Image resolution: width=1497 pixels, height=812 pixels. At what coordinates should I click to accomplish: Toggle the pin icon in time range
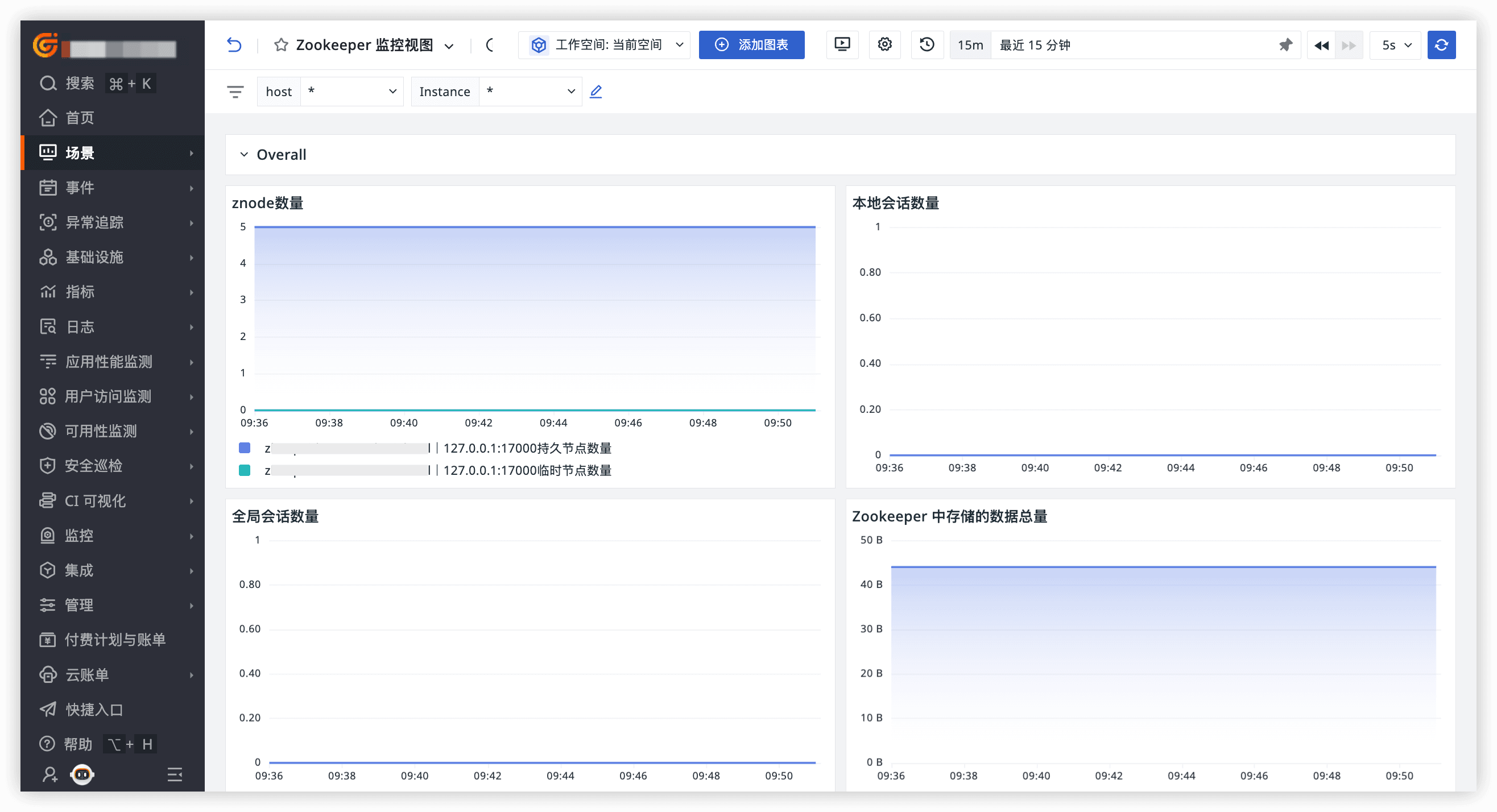[x=1285, y=45]
